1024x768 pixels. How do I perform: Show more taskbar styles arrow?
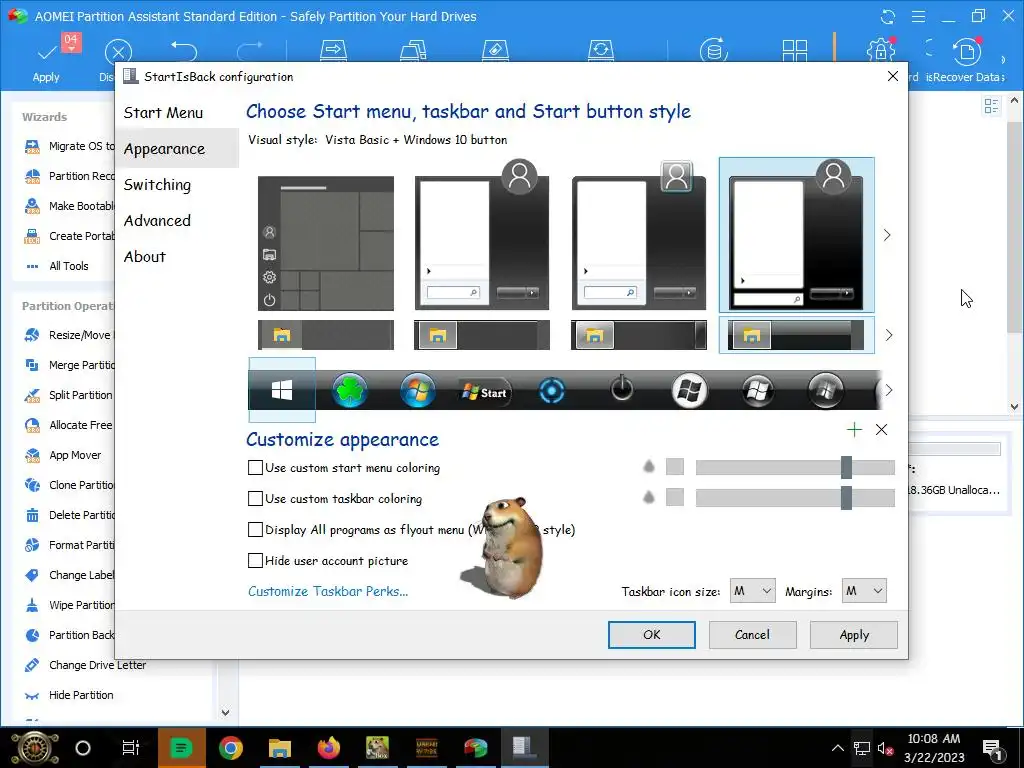click(888, 335)
